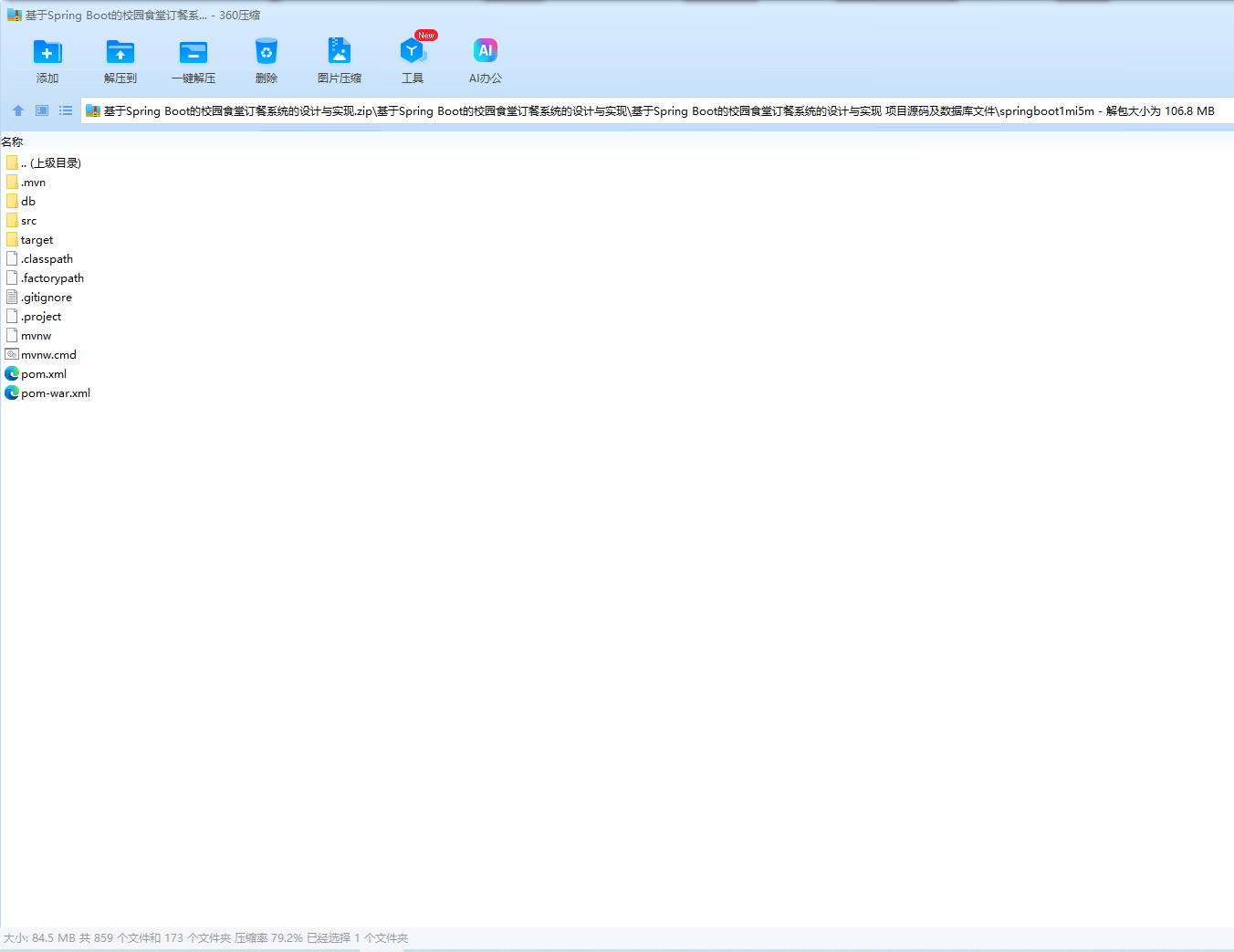The height and width of the screenshot is (952, 1234).
Task: Click the 解压到 (Extract to) icon
Action: pyautogui.click(x=120, y=52)
